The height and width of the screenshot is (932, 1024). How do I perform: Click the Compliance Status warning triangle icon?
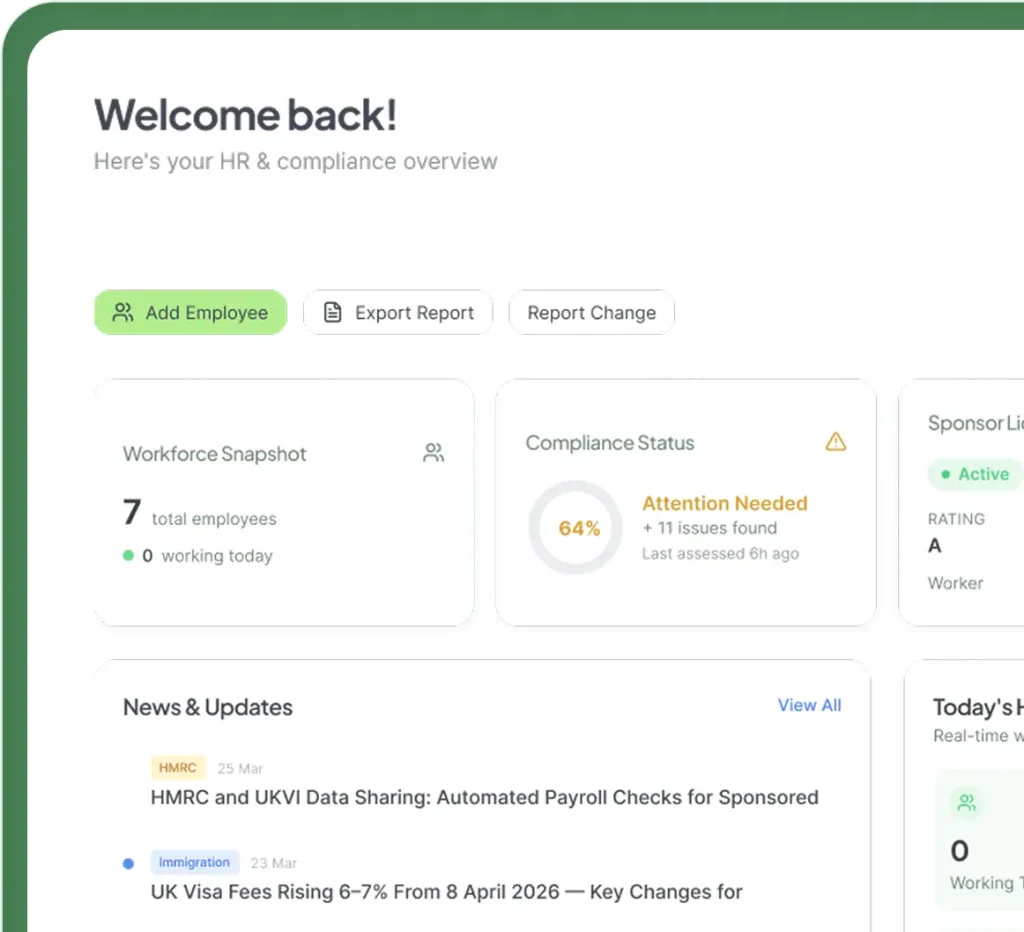(x=835, y=442)
